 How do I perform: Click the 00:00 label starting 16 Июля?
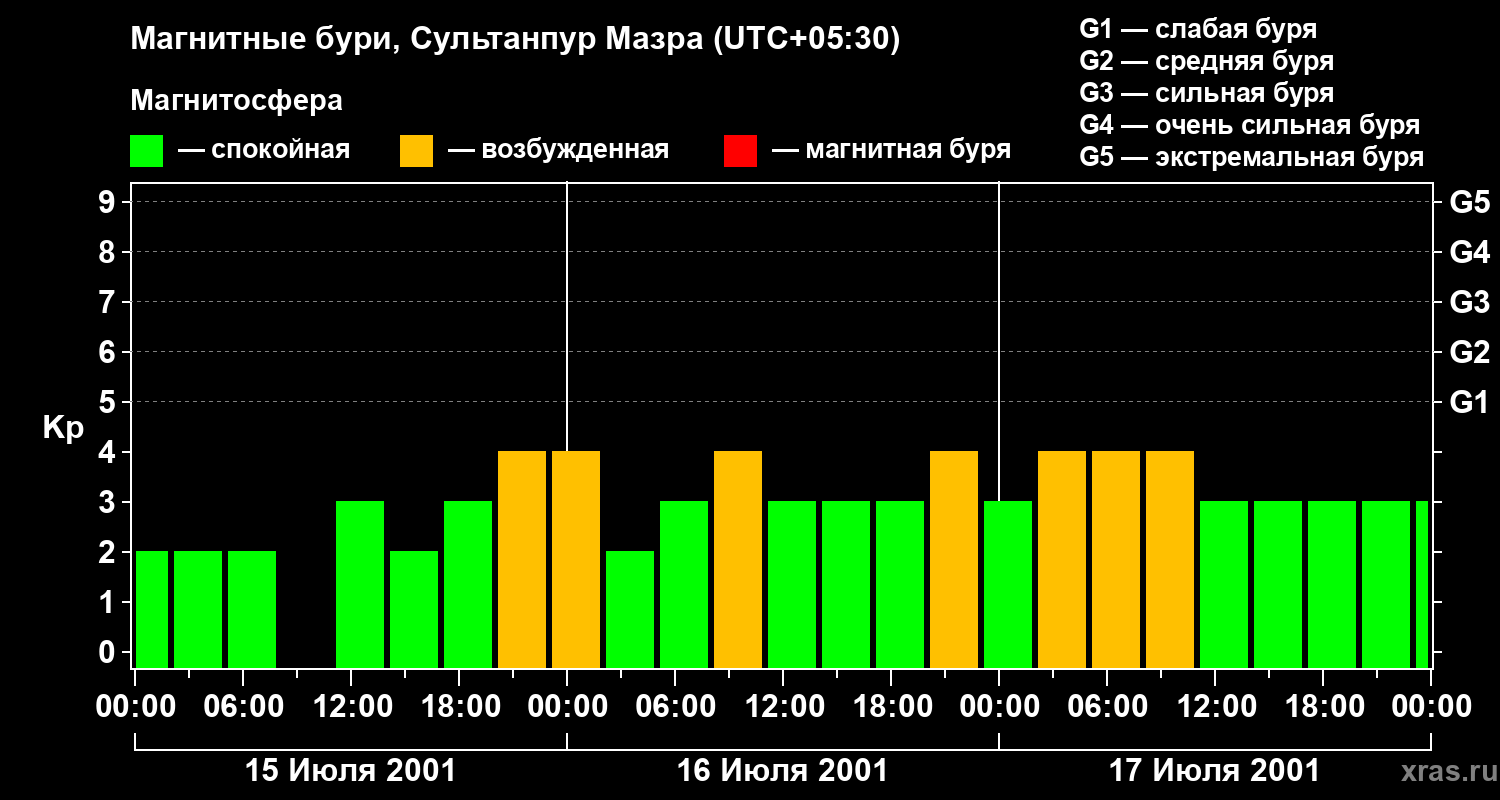click(567, 707)
